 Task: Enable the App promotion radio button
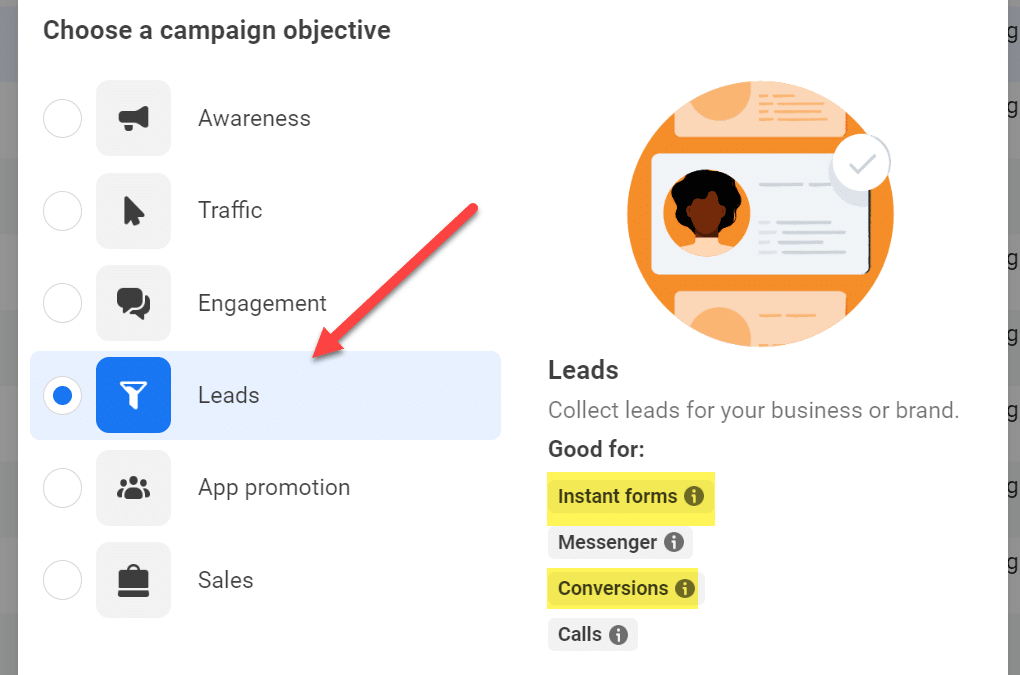click(x=62, y=488)
